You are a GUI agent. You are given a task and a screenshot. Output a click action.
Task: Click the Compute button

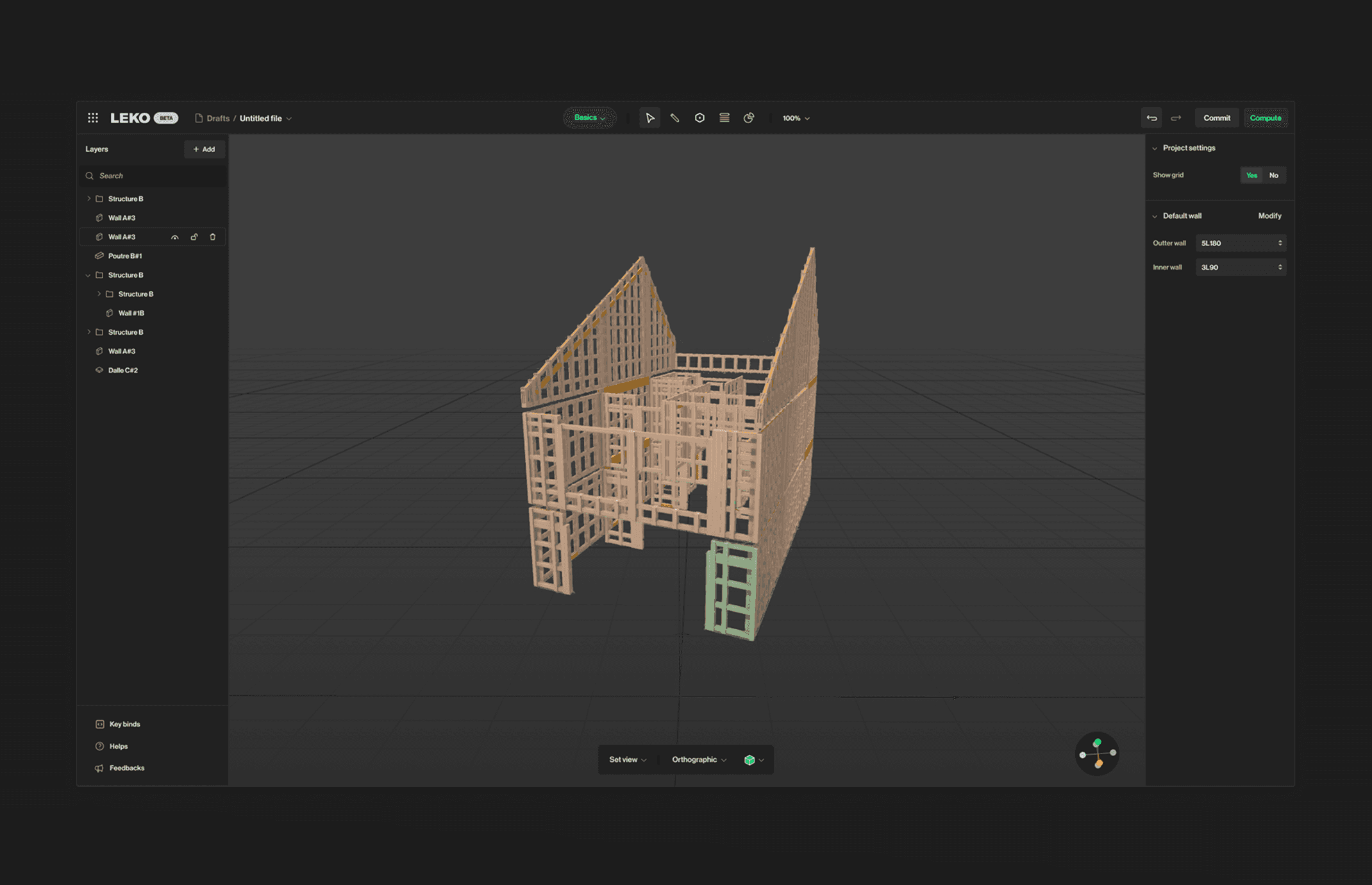click(x=1265, y=118)
